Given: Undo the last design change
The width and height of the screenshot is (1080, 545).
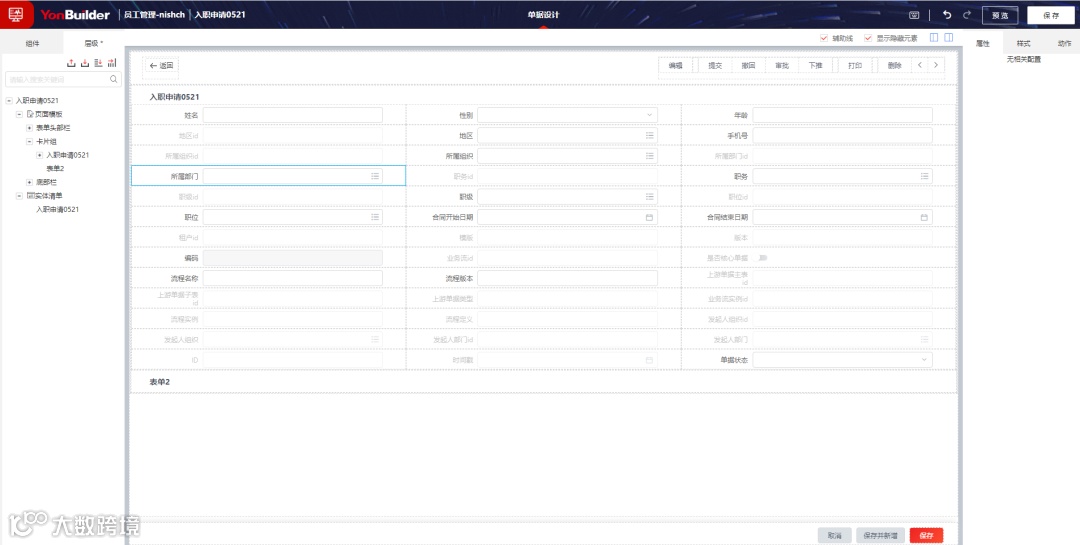Looking at the screenshot, I should pyautogui.click(x=947, y=14).
